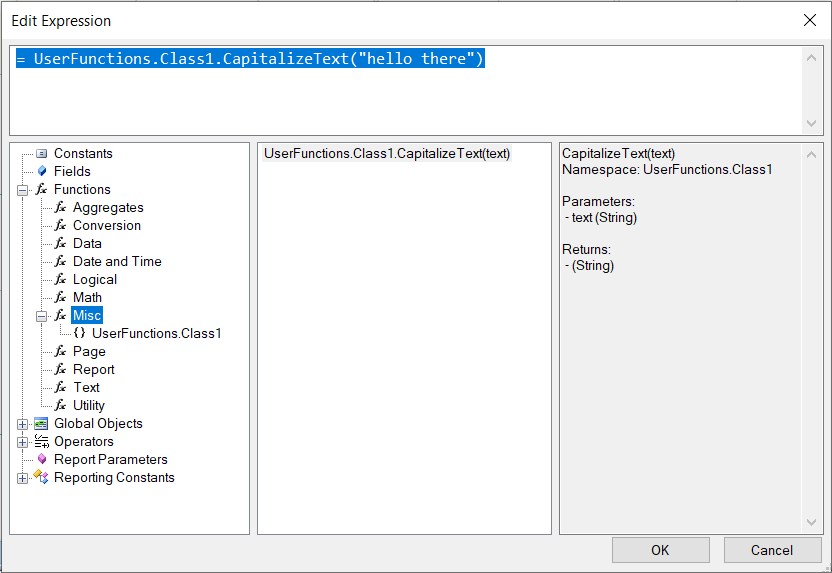
Task: Click the Global Objects icon
Action: click(x=41, y=423)
